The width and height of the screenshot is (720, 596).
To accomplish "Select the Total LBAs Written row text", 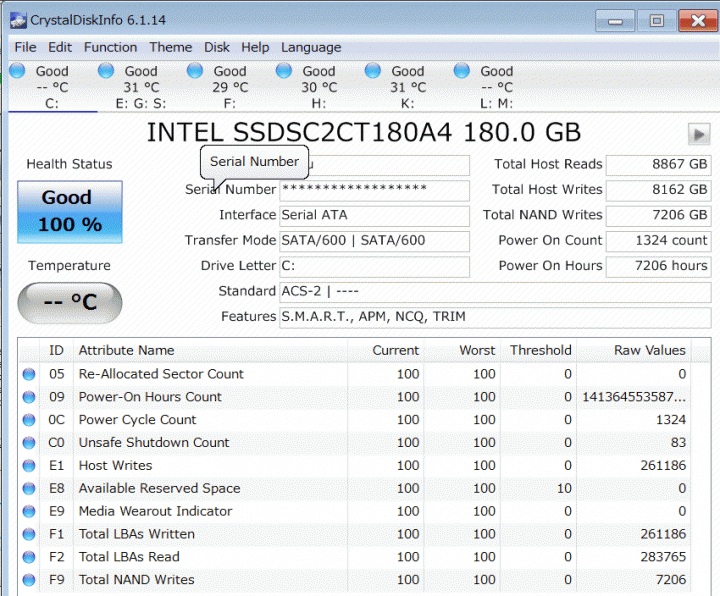I will [x=136, y=534].
